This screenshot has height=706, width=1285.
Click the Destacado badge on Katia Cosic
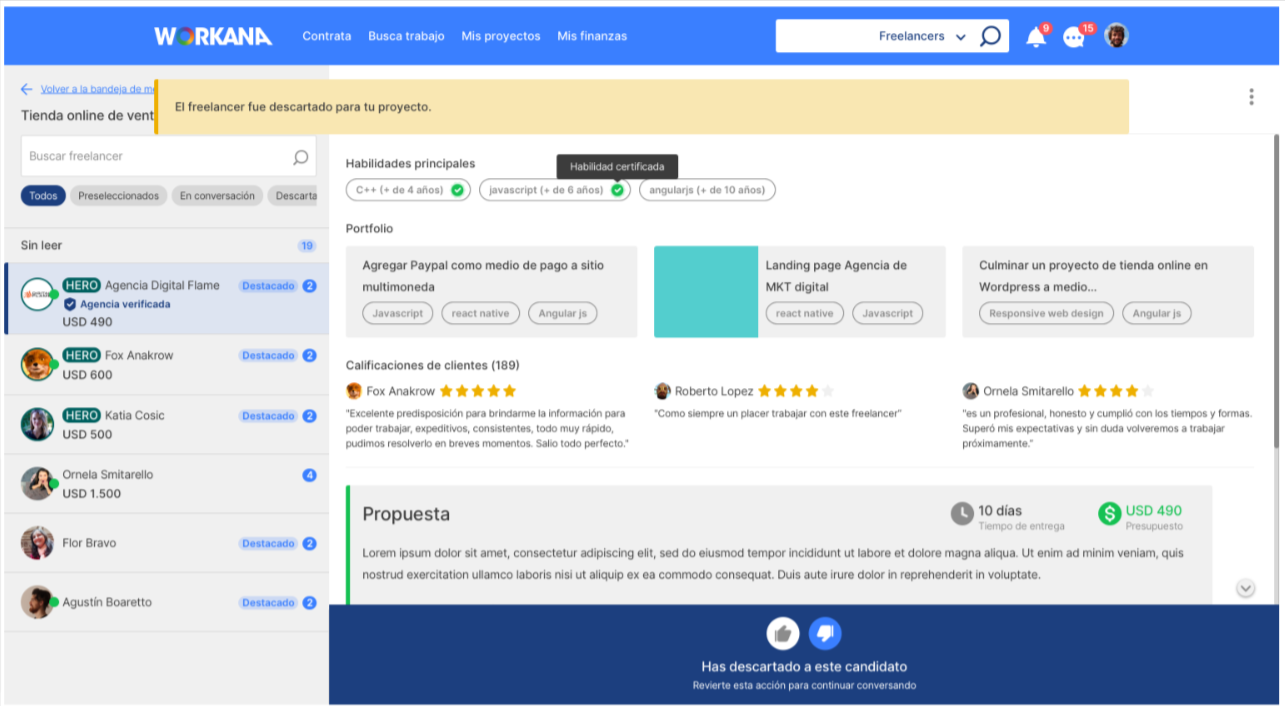[268, 416]
